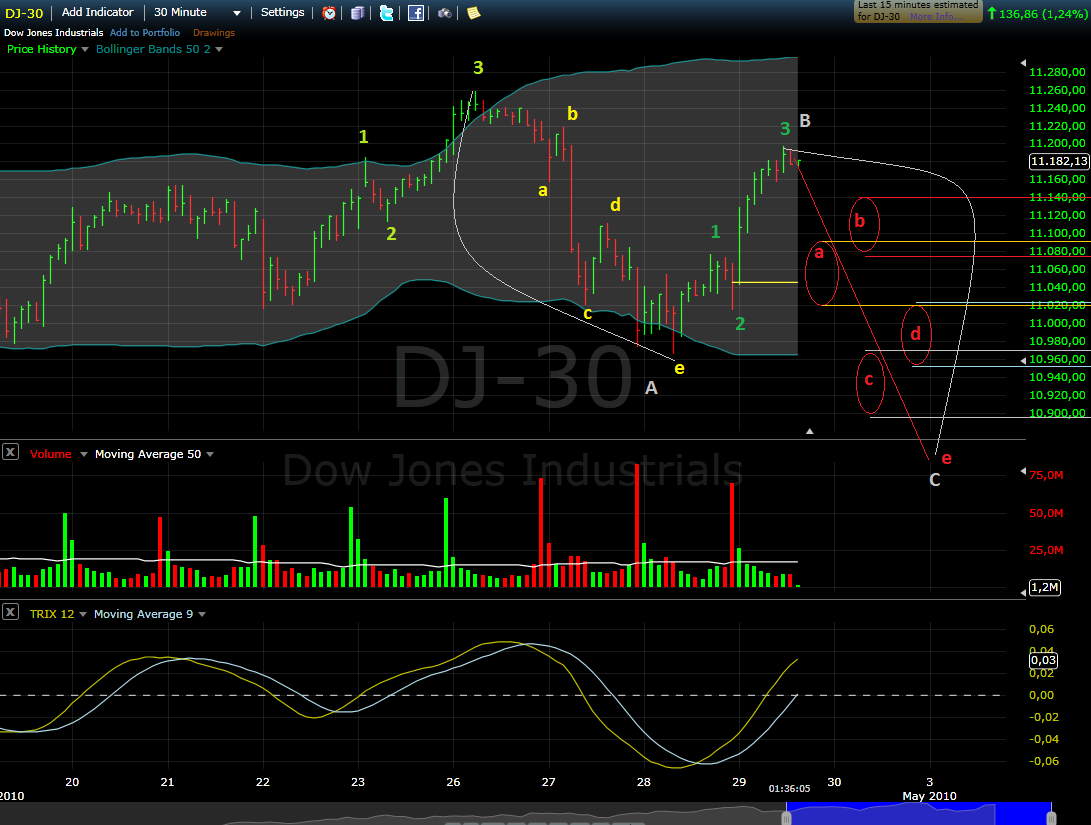
Task: Add a note using the yellow sticky note icon
Action: [473, 13]
